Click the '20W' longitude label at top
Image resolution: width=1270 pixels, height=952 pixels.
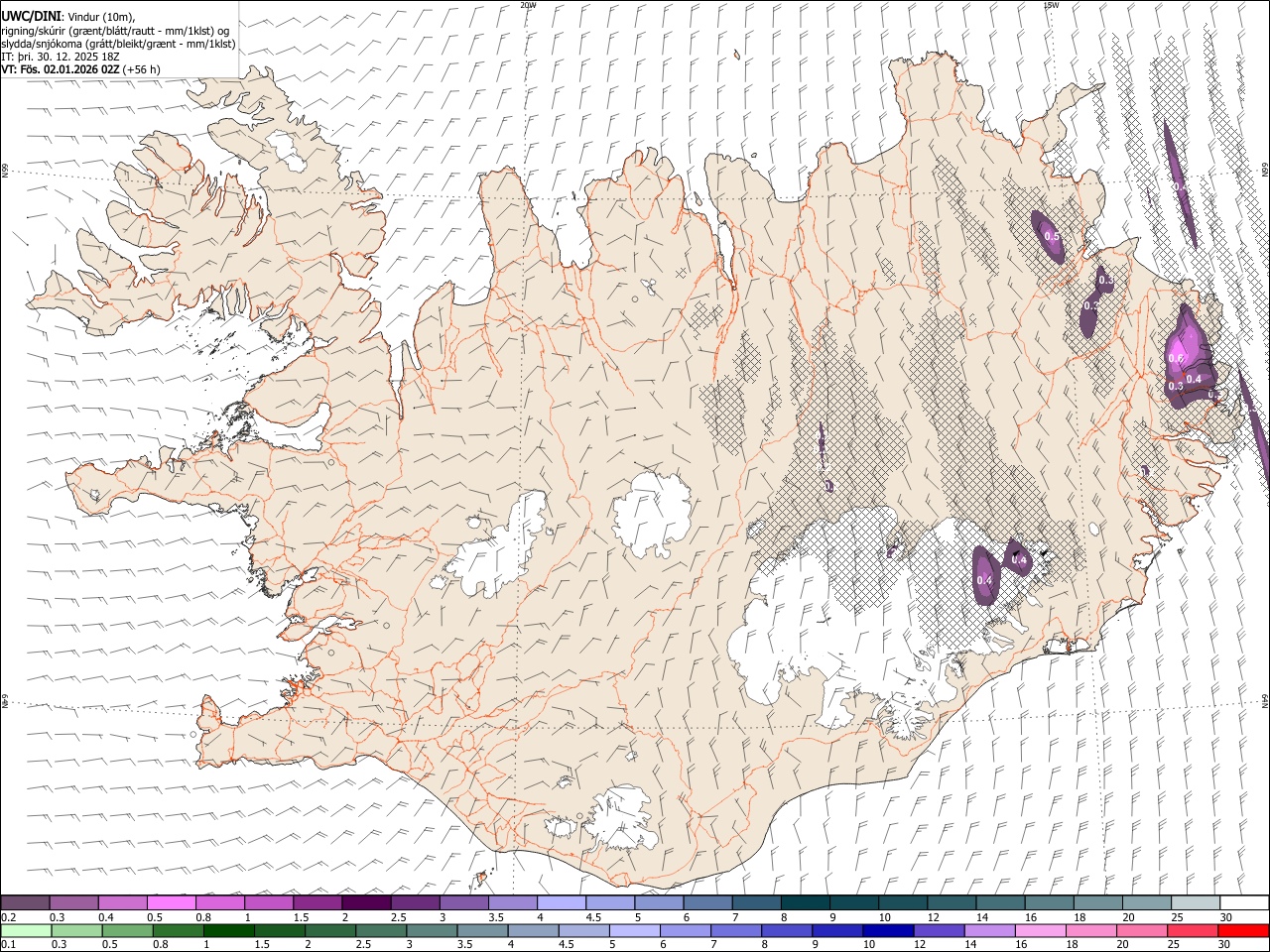coord(528,5)
